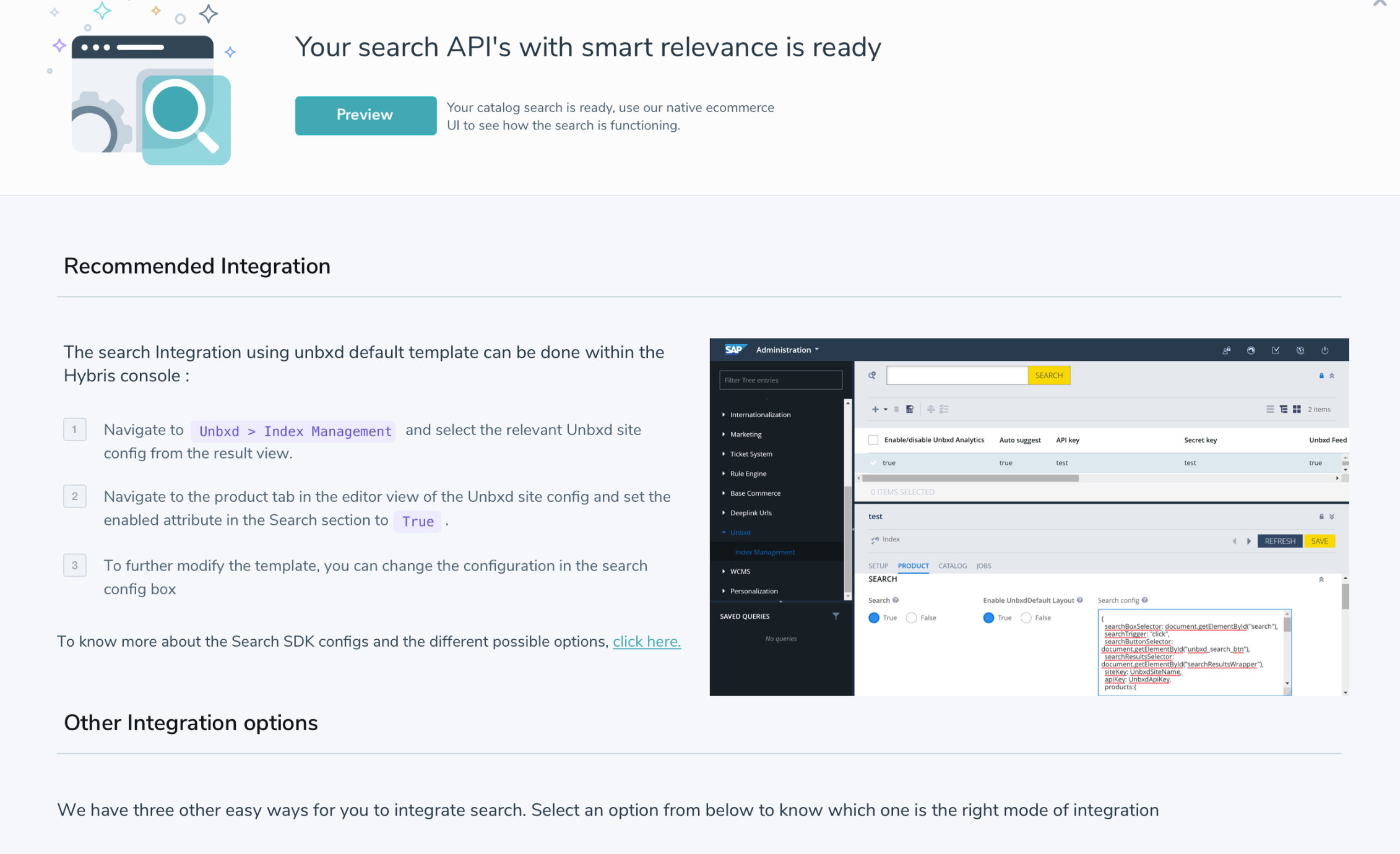
Task: Switch to grid view icon
Action: [1297, 409]
